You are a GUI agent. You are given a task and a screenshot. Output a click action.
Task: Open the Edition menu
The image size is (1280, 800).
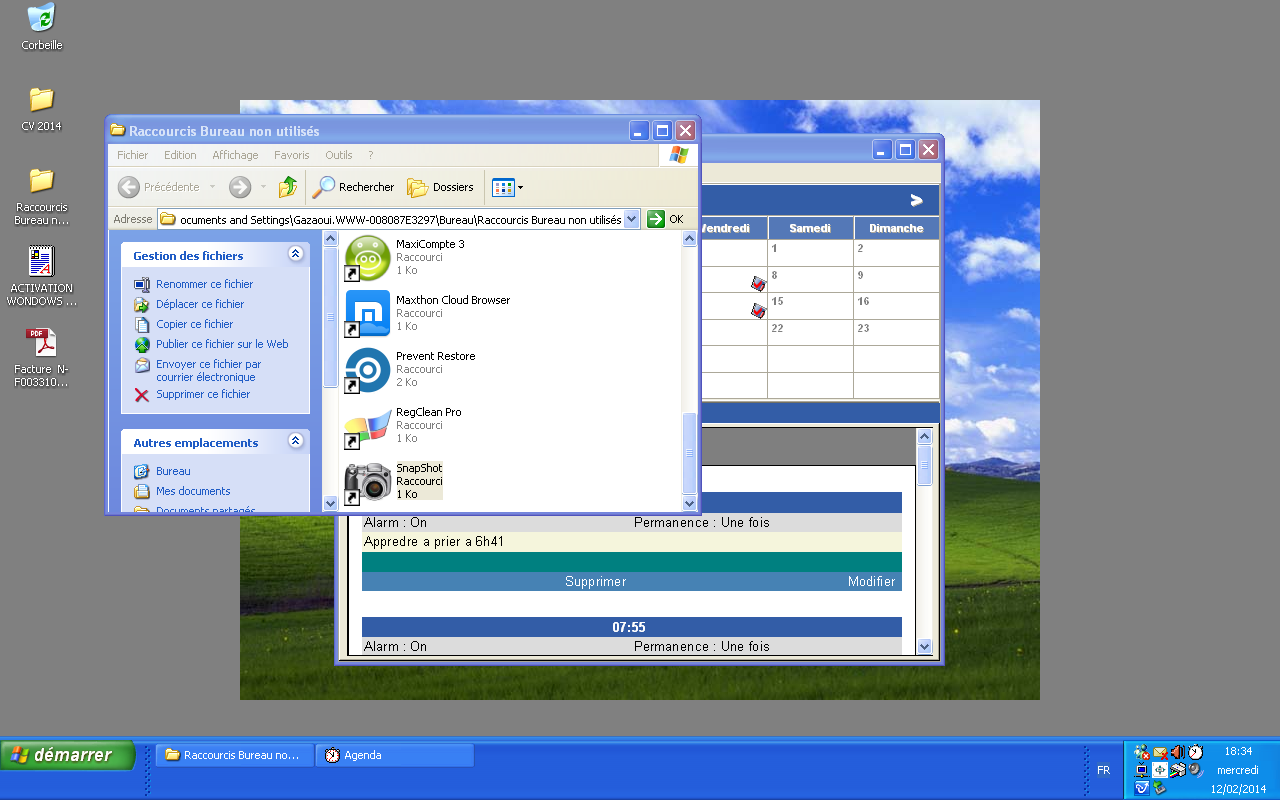pyautogui.click(x=180, y=155)
